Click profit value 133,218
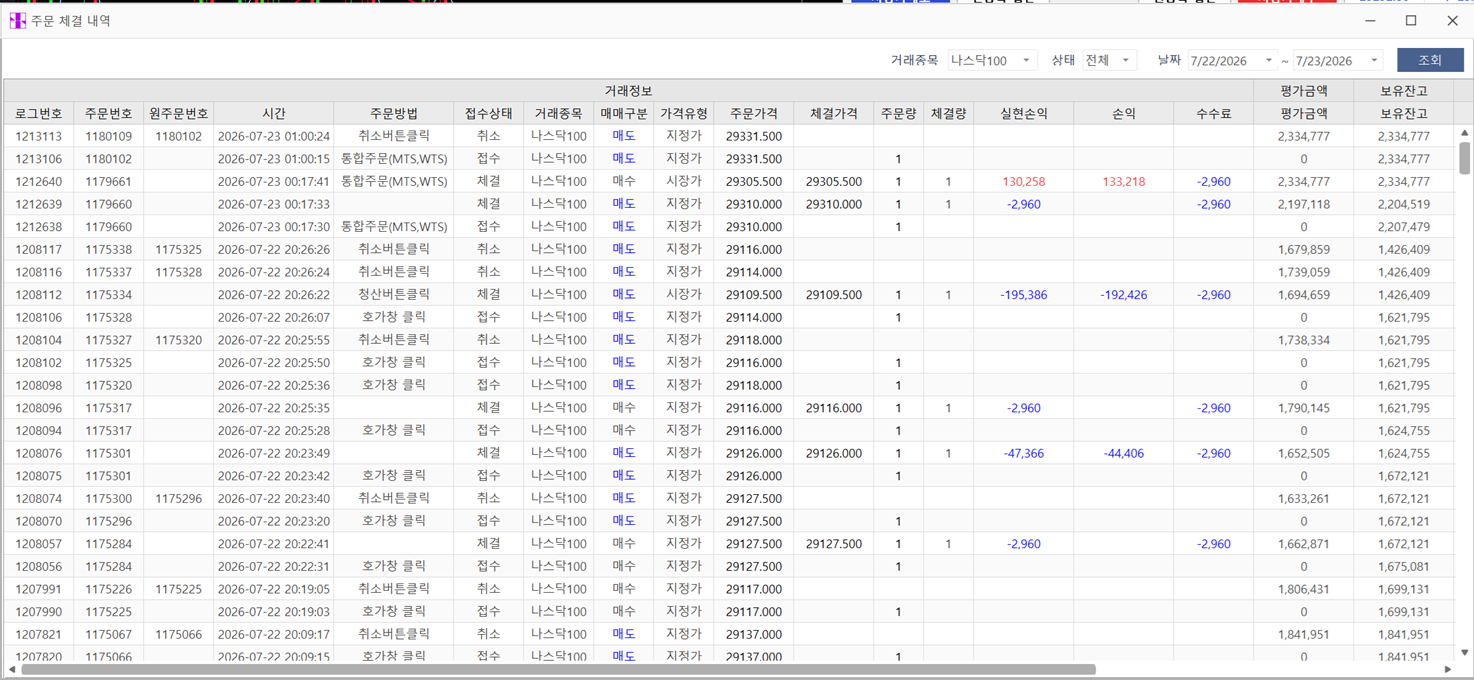The height and width of the screenshot is (680, 1474). click(x=1124, y=181)
